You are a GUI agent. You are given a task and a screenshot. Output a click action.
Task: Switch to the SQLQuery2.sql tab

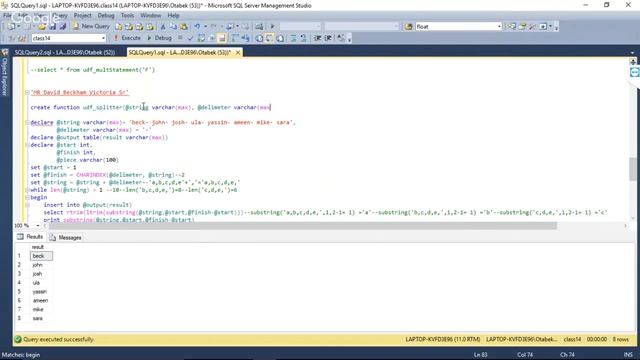64,53
